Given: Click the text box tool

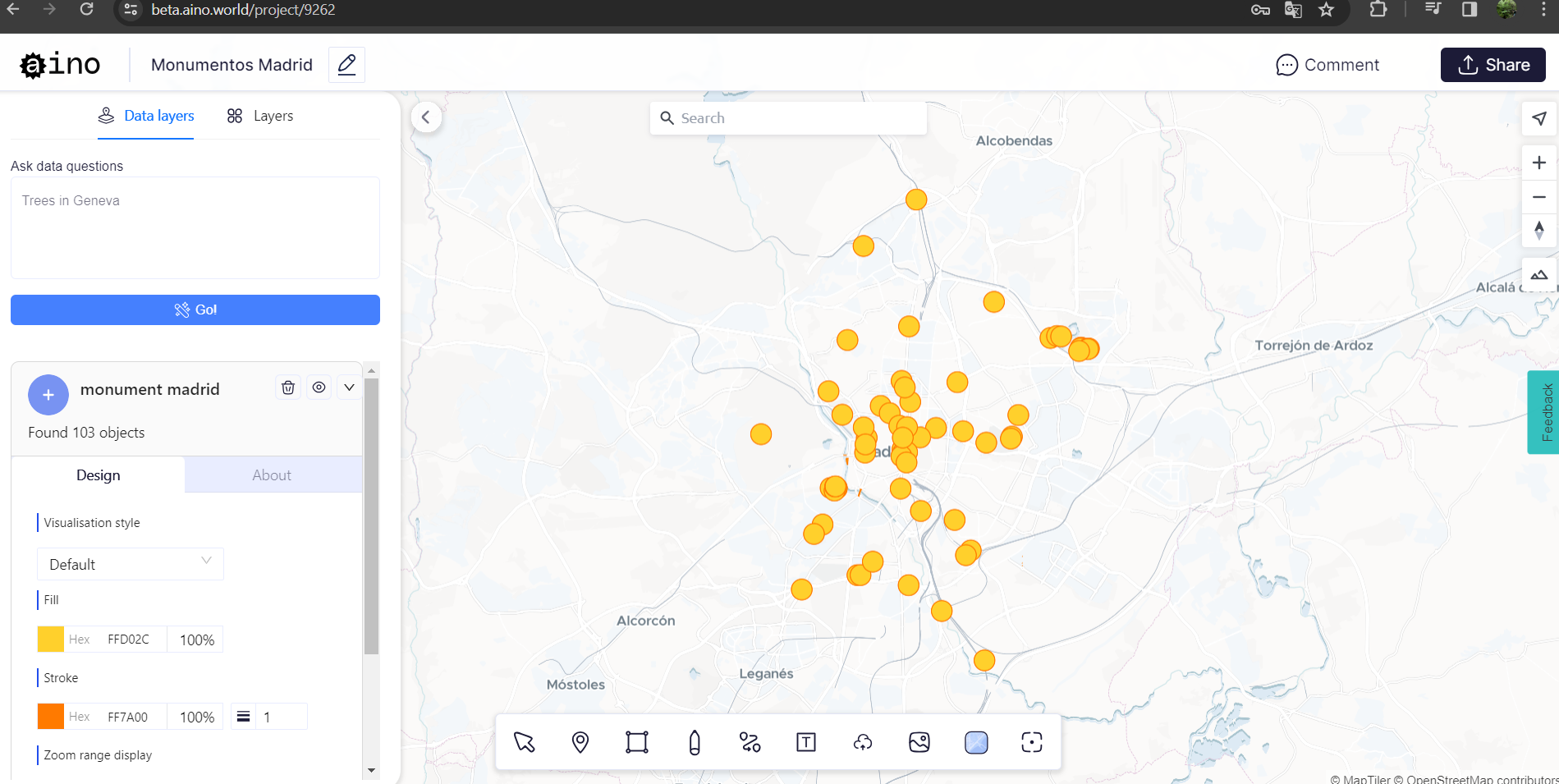Looking at the screenshot, I should [806, 742].
